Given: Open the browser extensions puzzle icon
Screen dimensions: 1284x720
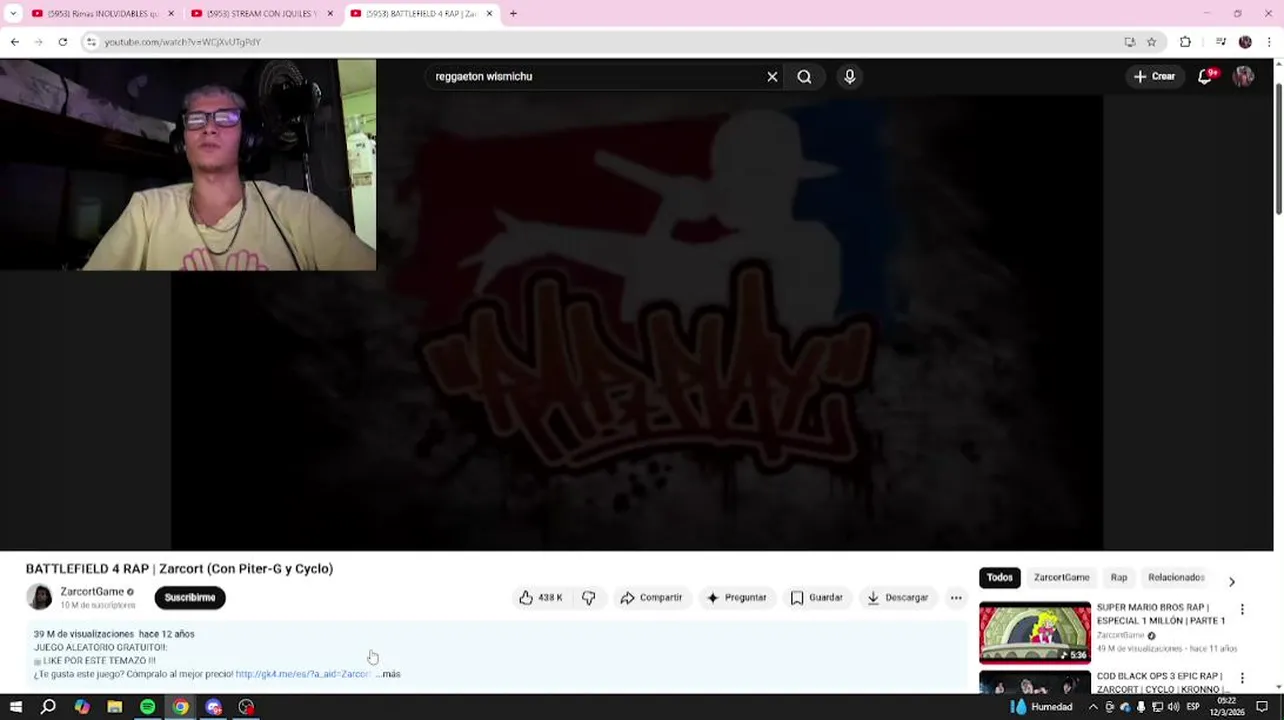Looking at the screenshot, I should (x=1185, y=42).
